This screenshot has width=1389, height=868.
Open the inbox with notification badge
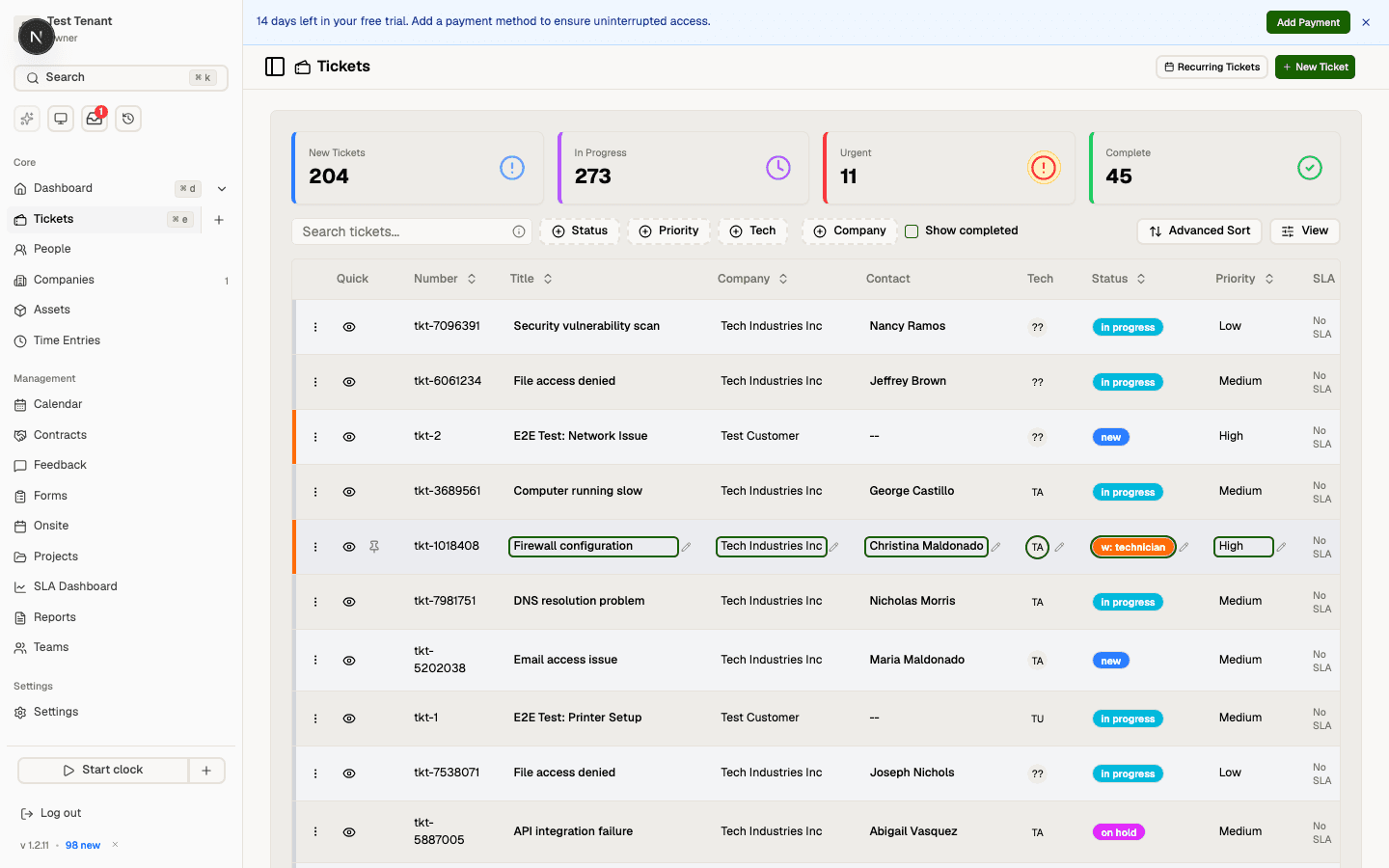pos(94,118)
